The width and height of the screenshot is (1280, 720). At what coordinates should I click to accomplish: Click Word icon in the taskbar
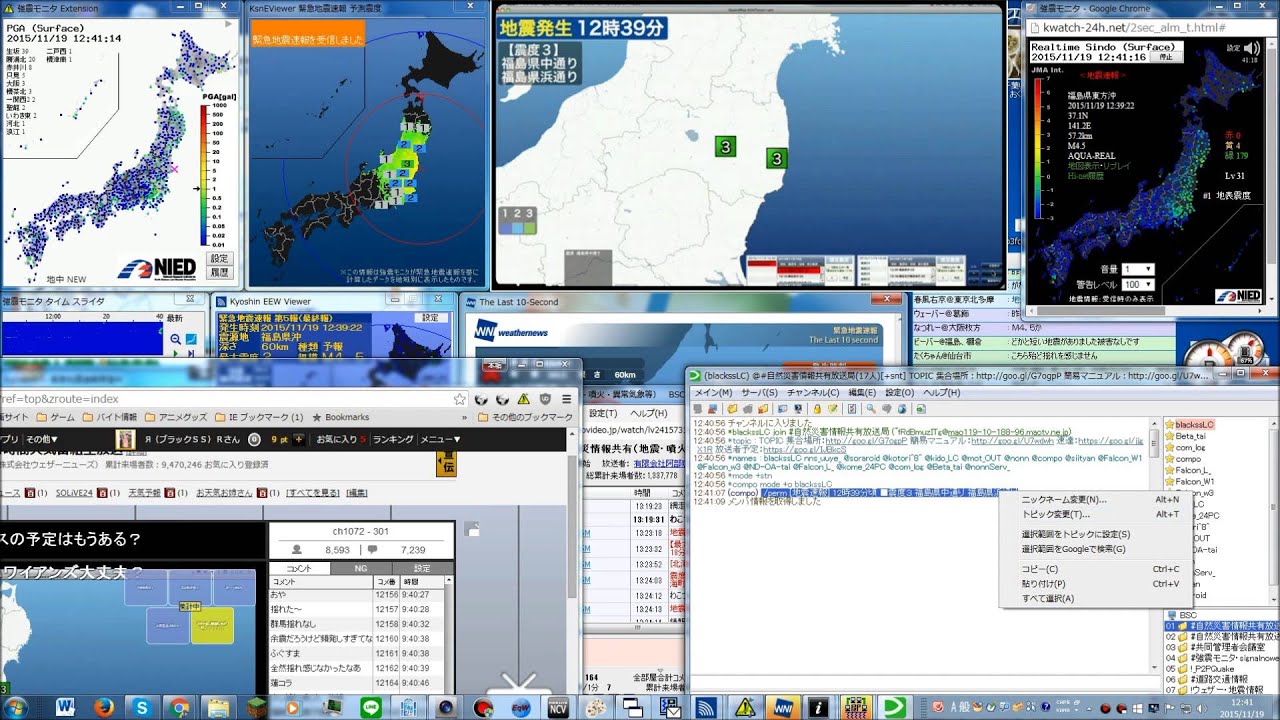[66, 707]
